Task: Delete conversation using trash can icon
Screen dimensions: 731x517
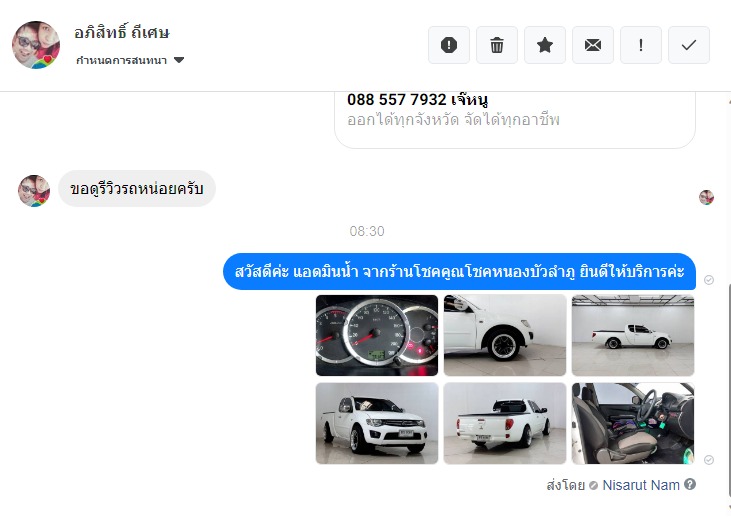Action: point(497,45)
